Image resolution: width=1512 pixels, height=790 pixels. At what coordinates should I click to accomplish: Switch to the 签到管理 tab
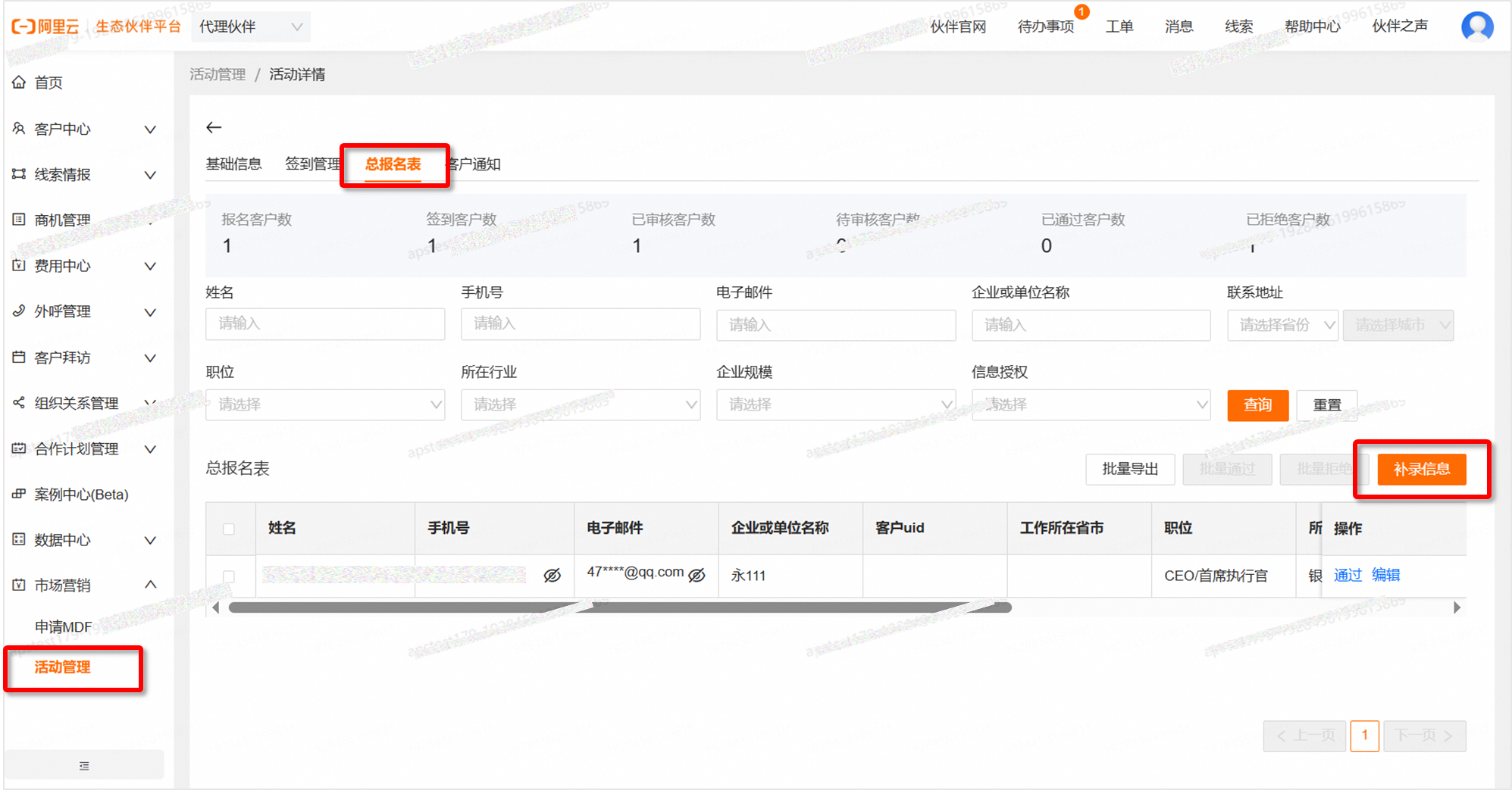click(312, 164)
